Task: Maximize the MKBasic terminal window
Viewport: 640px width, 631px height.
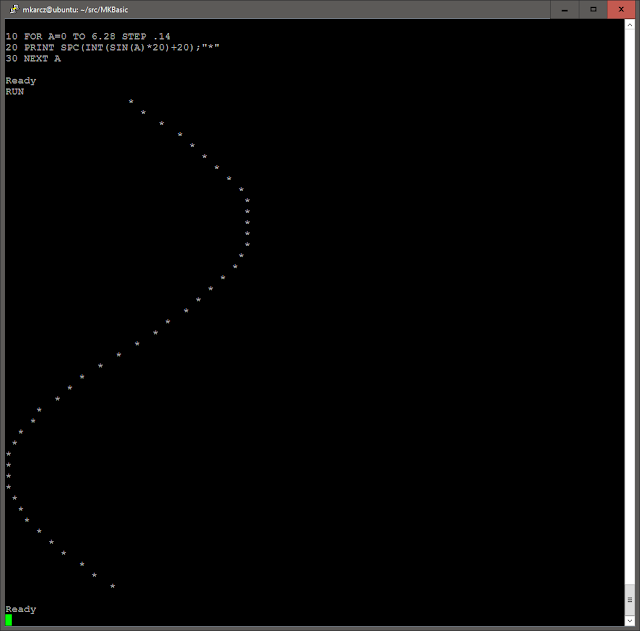Action: 593,9
